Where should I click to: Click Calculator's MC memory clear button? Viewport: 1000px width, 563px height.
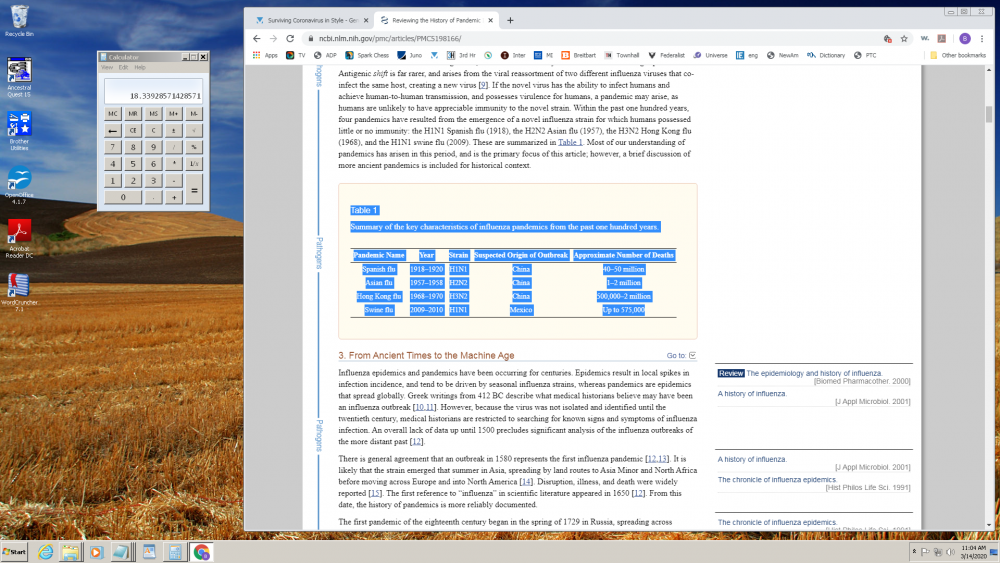coord(113,113)
